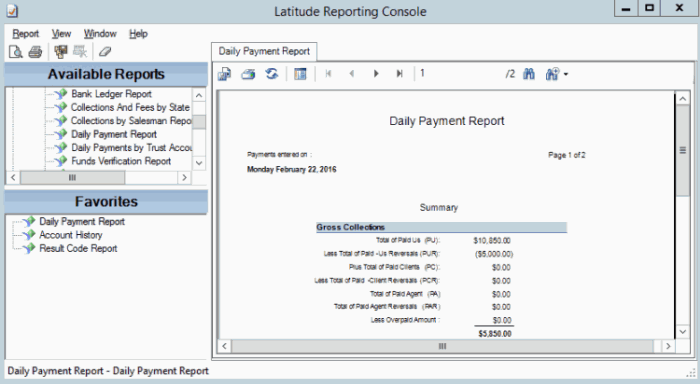Click the Favorites panel header
Viewport: 700px width, 384px height.
tap(106, 201)
